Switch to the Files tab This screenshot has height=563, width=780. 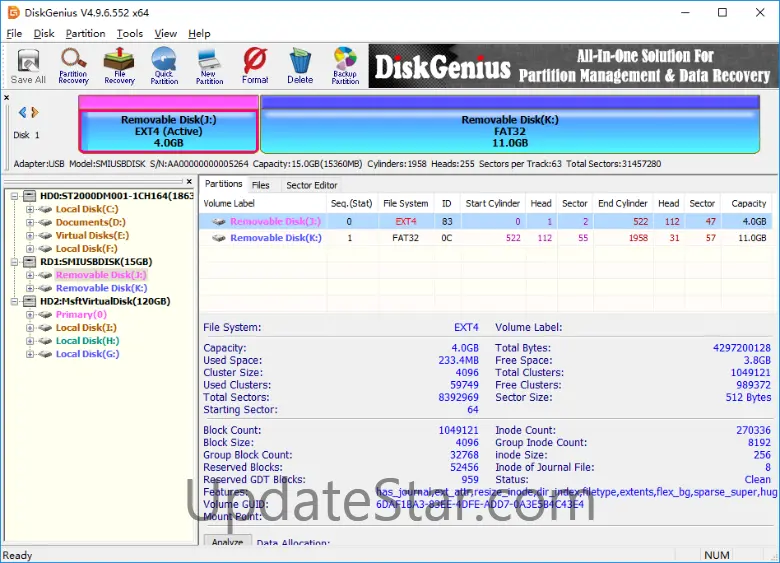(x=260, y=185)
